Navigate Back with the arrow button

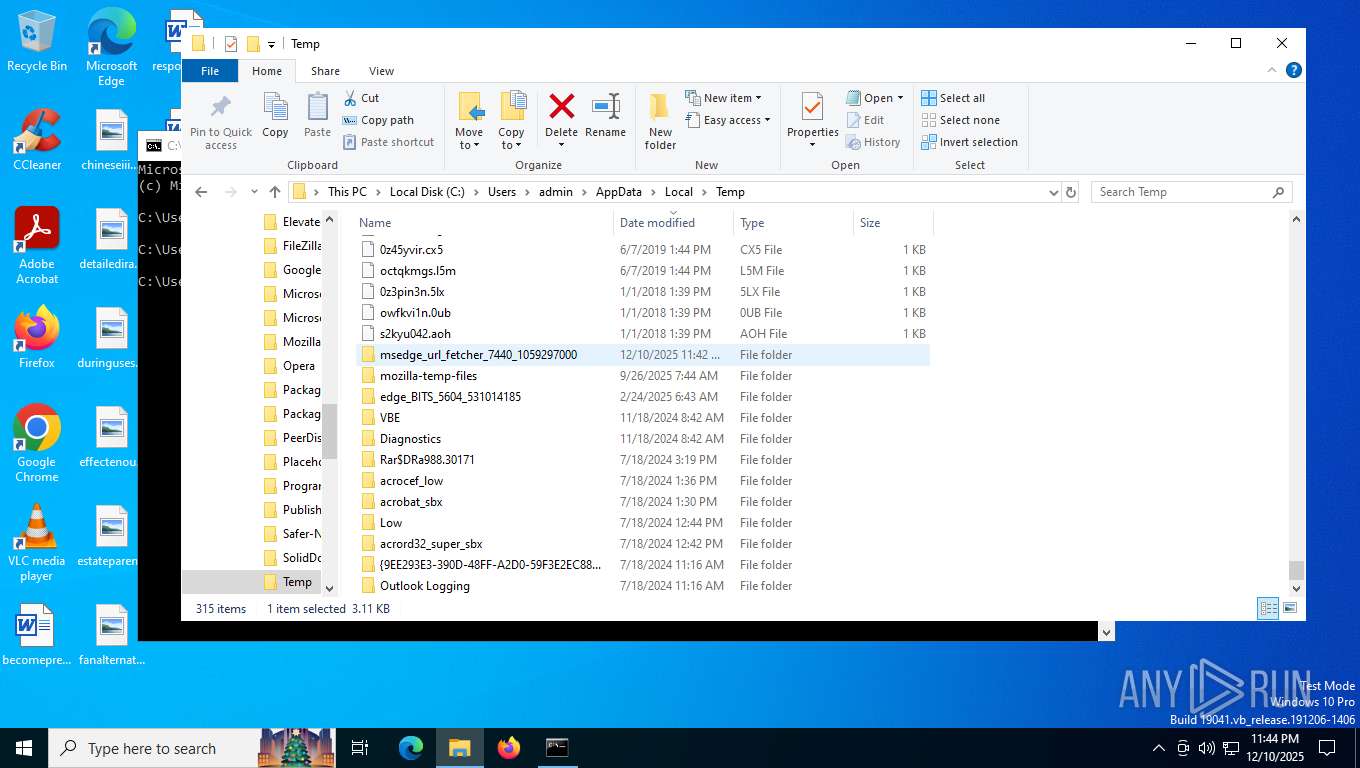pyautogui.click(x=201, y=192)
